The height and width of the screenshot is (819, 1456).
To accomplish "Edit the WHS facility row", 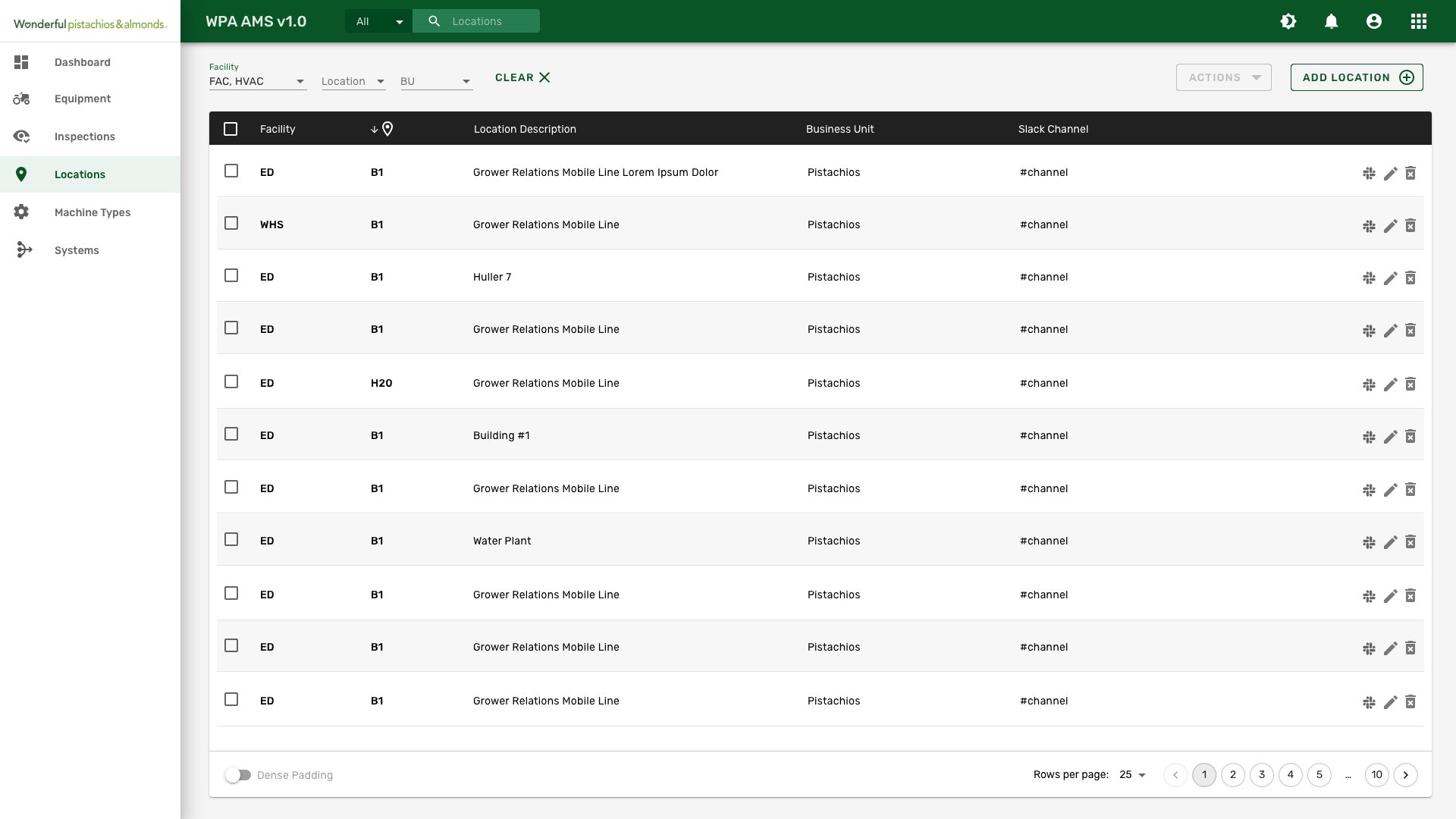I will point(1390,226).
